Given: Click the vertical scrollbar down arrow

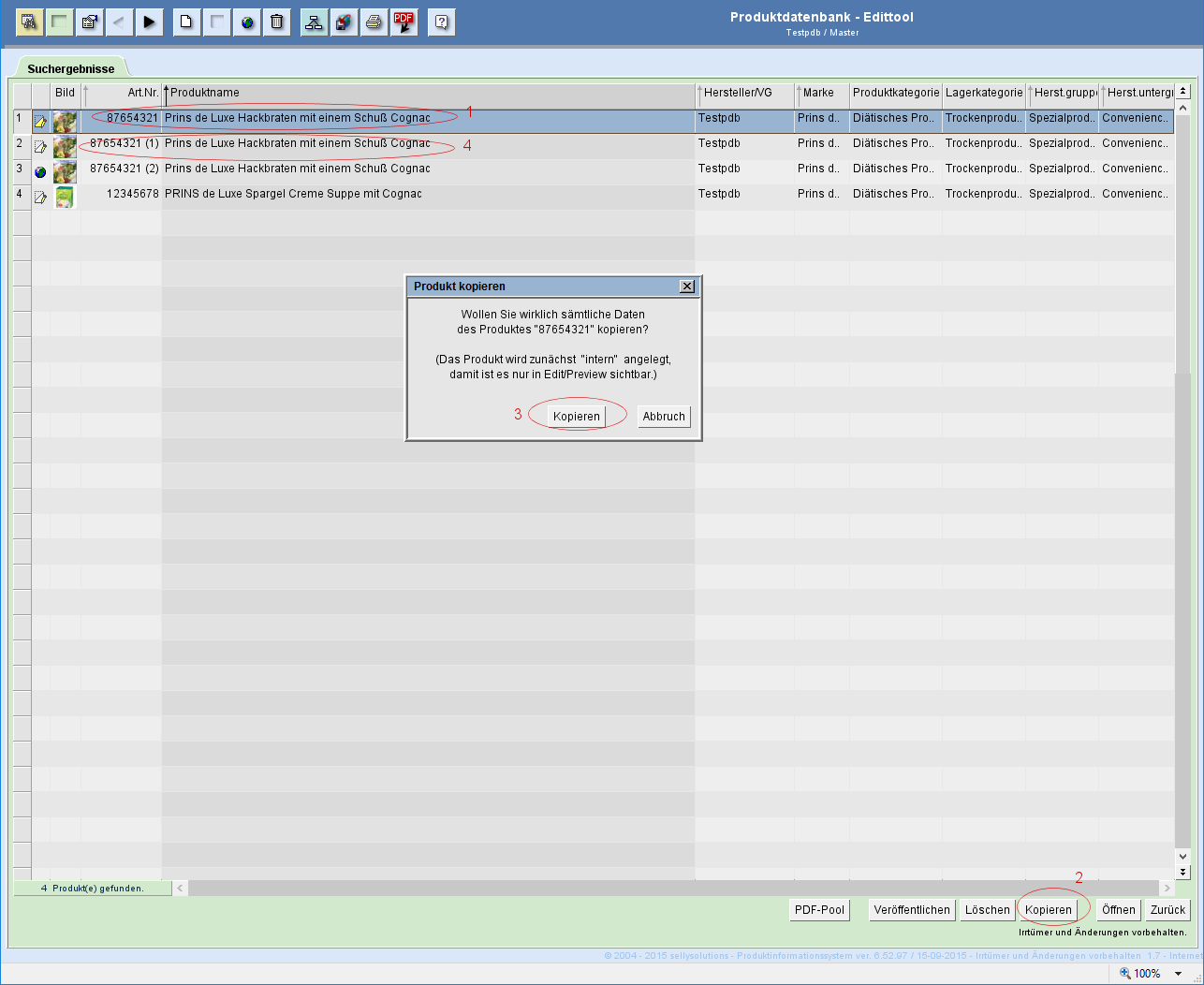Looking at the screenshot, I should (1182, 856).
